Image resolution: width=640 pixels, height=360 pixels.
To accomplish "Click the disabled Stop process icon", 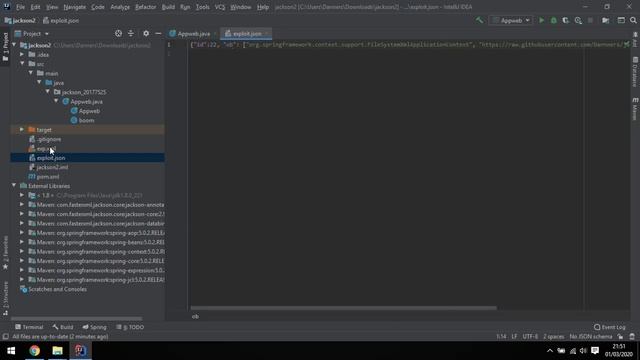I will 590,20.
